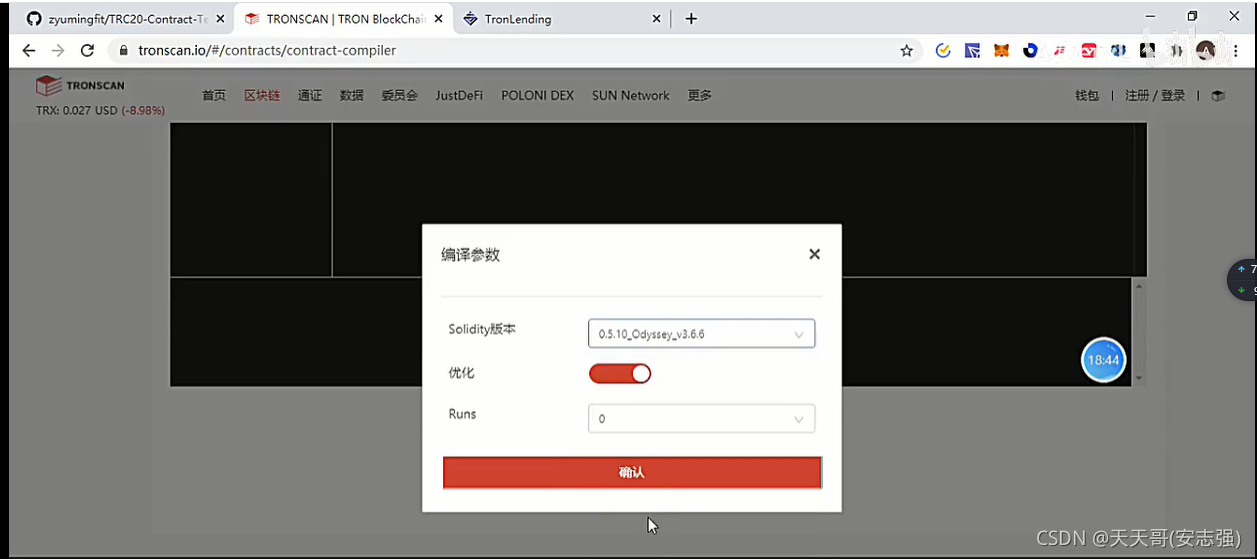Open a new browser tab
This screenshot has width=1257, height=559.
point(691,19)
